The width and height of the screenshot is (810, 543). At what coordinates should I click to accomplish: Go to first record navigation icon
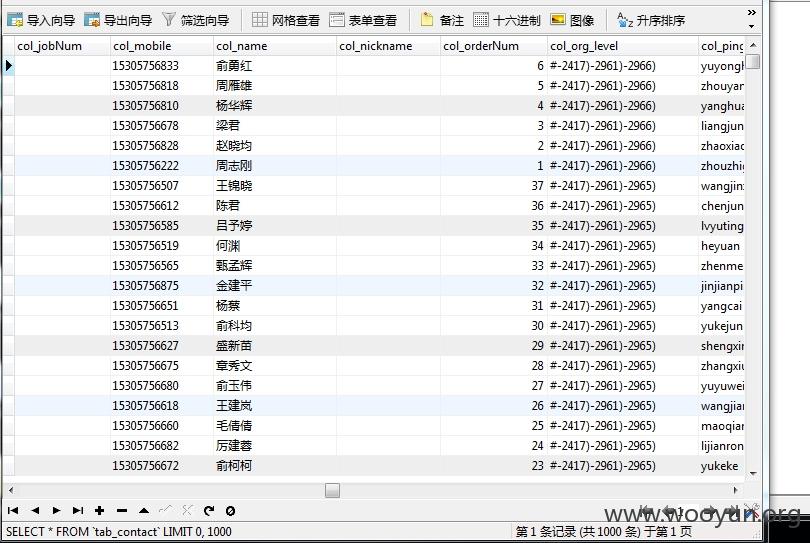tap(13, 510)
